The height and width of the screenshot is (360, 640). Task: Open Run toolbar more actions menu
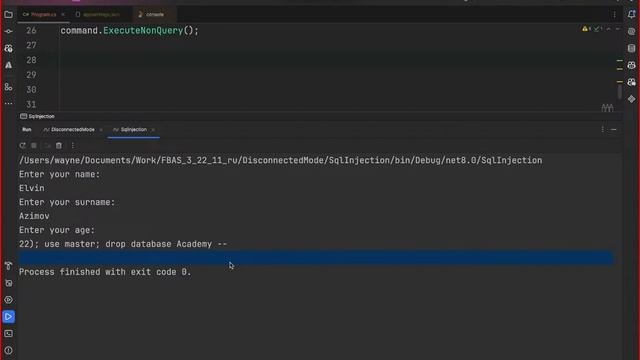coord(73,146)
